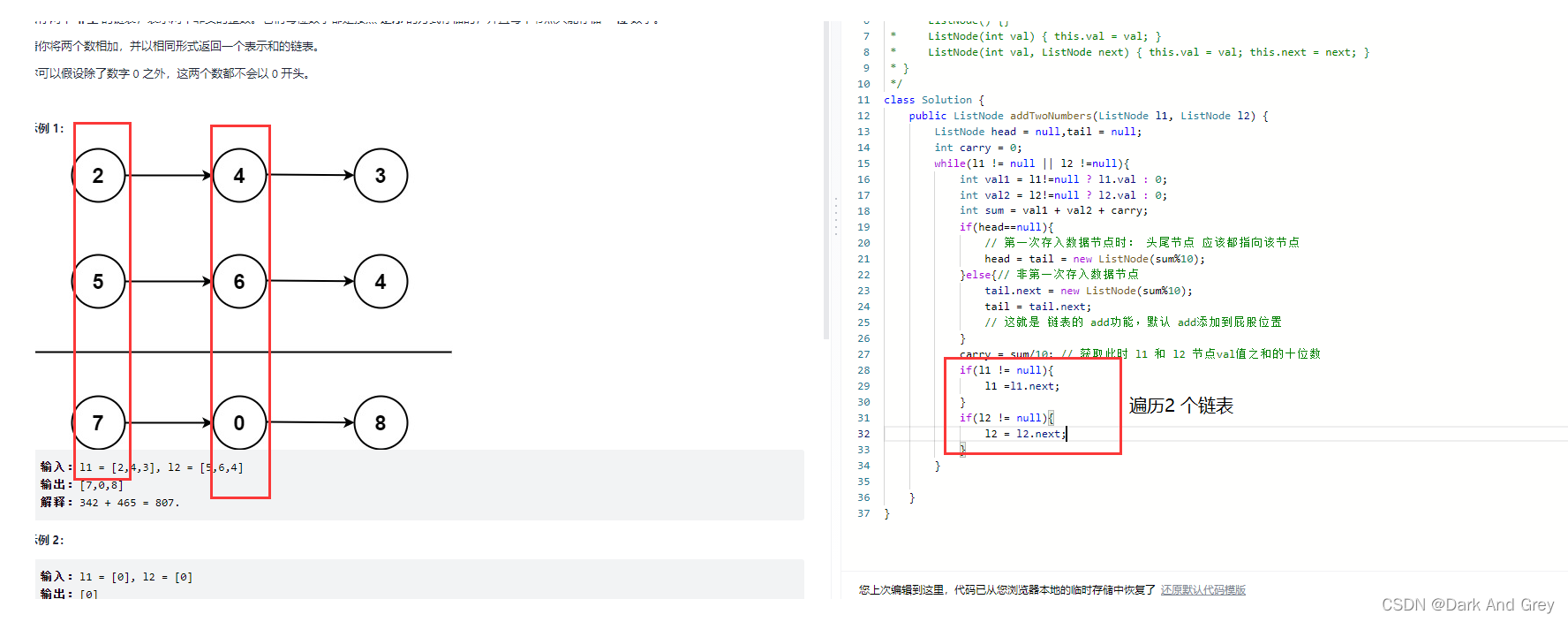The width and height of the screenshot is (1568, 622).
Task: Click the comment starting '// 第一次存入数据节点时'
Action: point(1142,242)
